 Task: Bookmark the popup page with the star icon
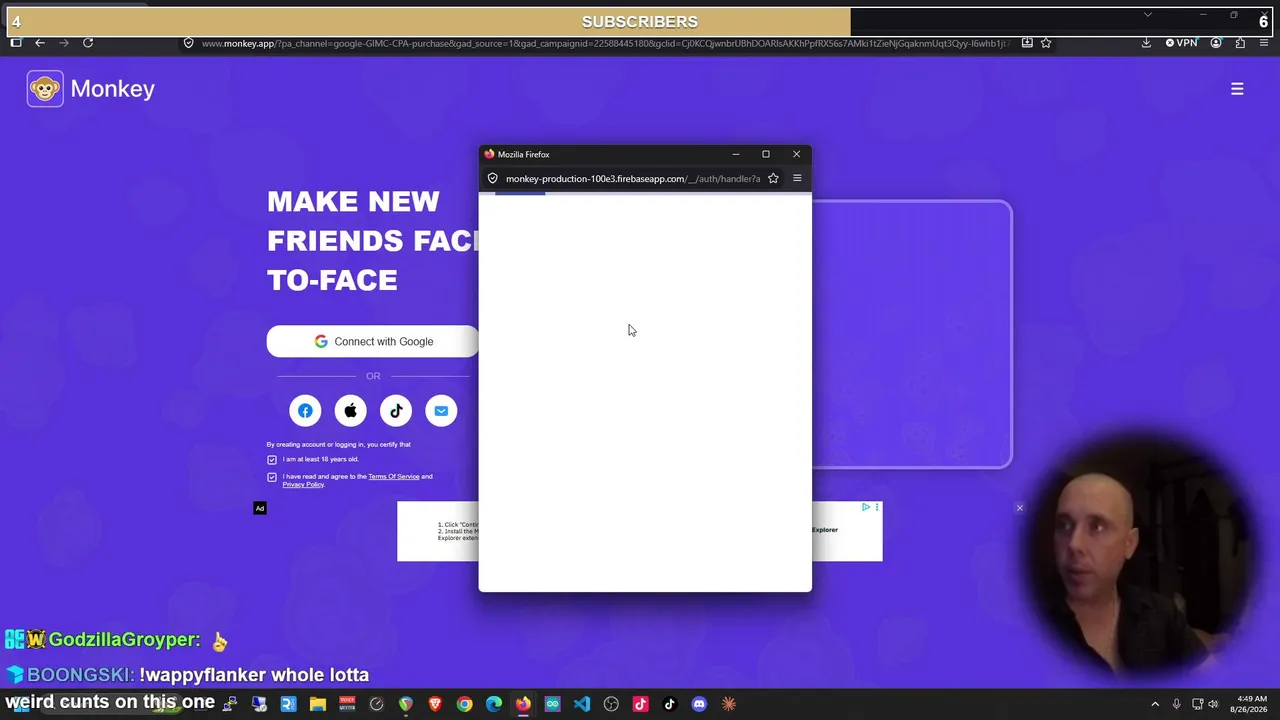click(x=773, y=179)
